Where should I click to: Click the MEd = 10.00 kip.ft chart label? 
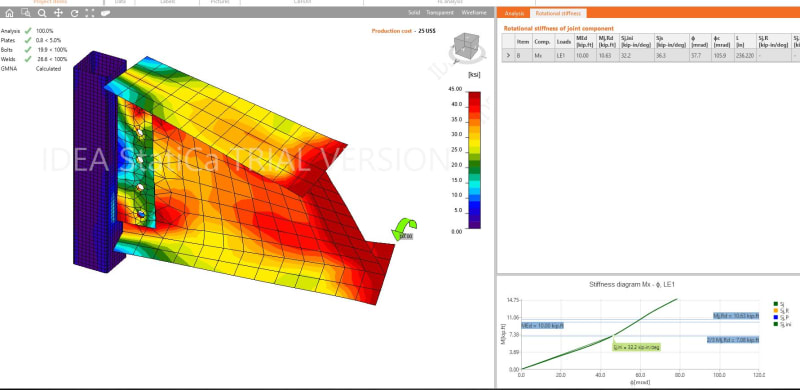[542, 325]
